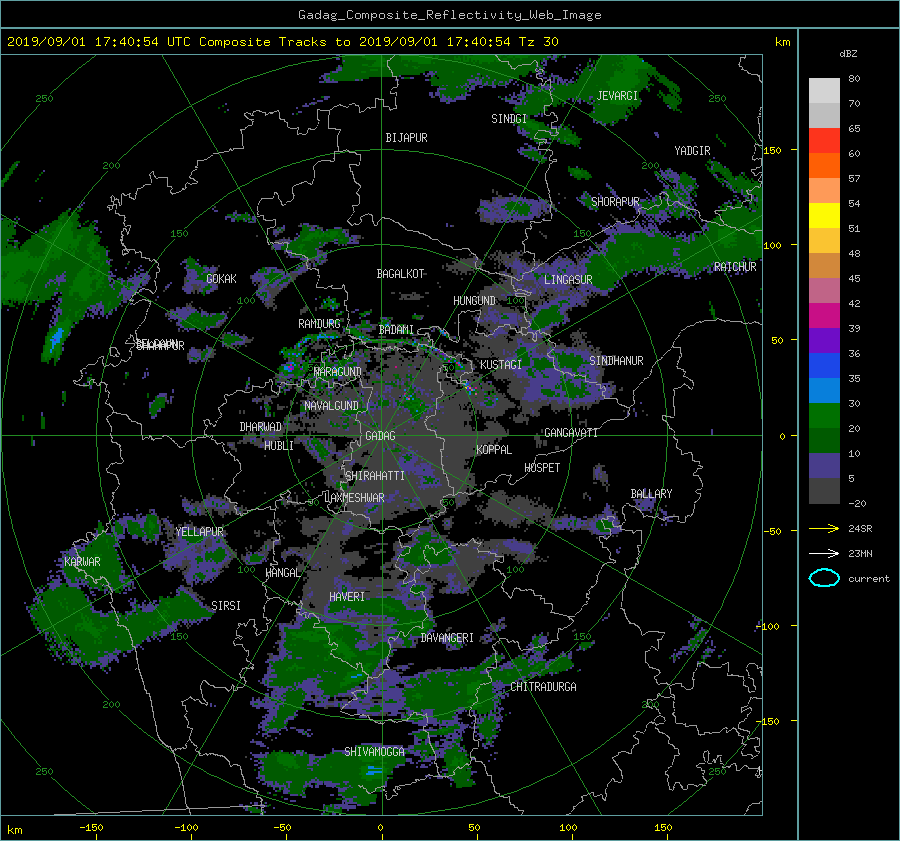900x841 pixels.
Task: Click the SHIVAMOGGA label
Action: click(374, 752)
